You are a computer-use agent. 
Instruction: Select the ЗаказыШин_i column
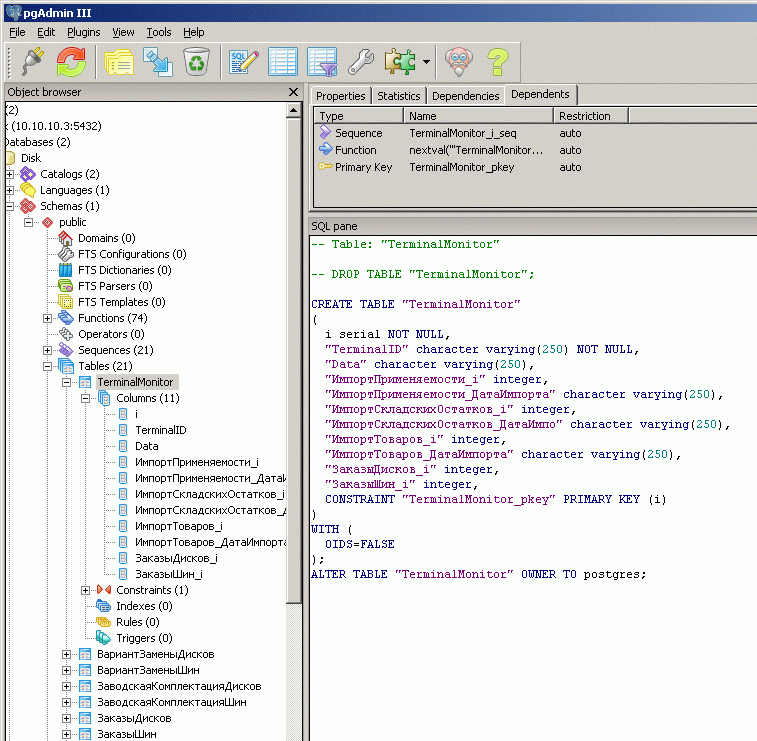[168, 574]
